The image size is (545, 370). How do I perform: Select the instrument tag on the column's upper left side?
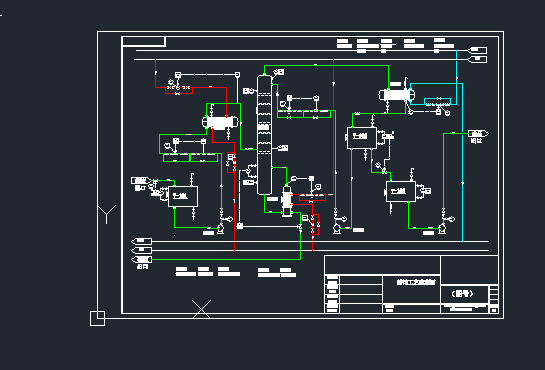(248, 91)
